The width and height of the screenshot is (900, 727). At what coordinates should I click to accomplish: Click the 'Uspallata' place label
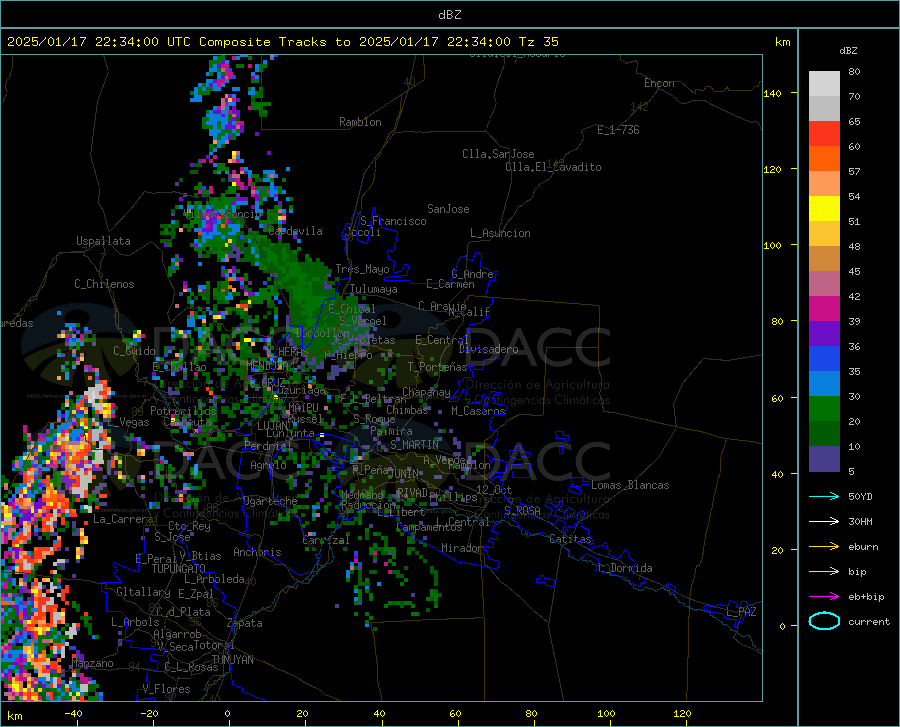[x=103, y=241]
